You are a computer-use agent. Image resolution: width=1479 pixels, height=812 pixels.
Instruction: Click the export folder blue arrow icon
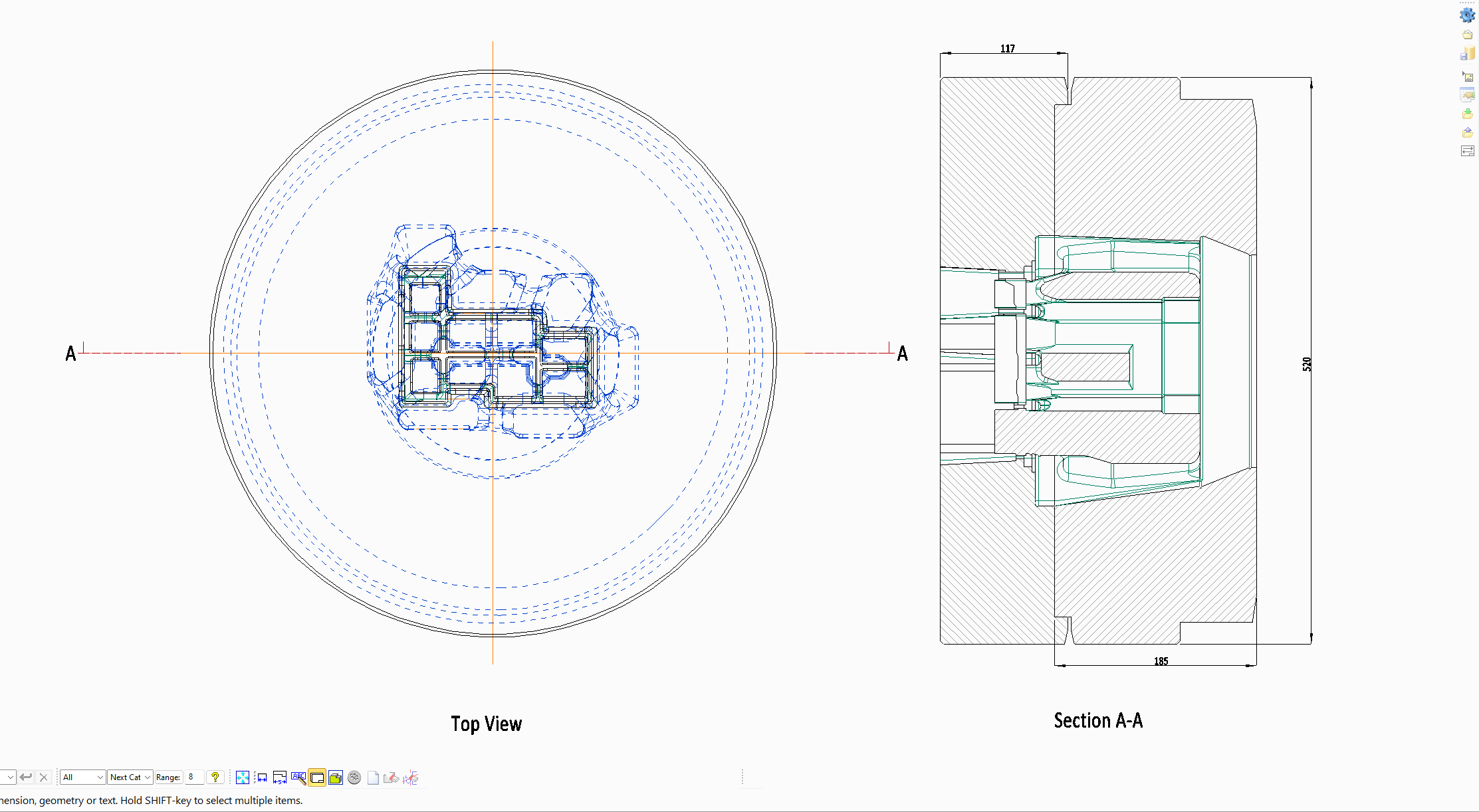point(1467,132)
